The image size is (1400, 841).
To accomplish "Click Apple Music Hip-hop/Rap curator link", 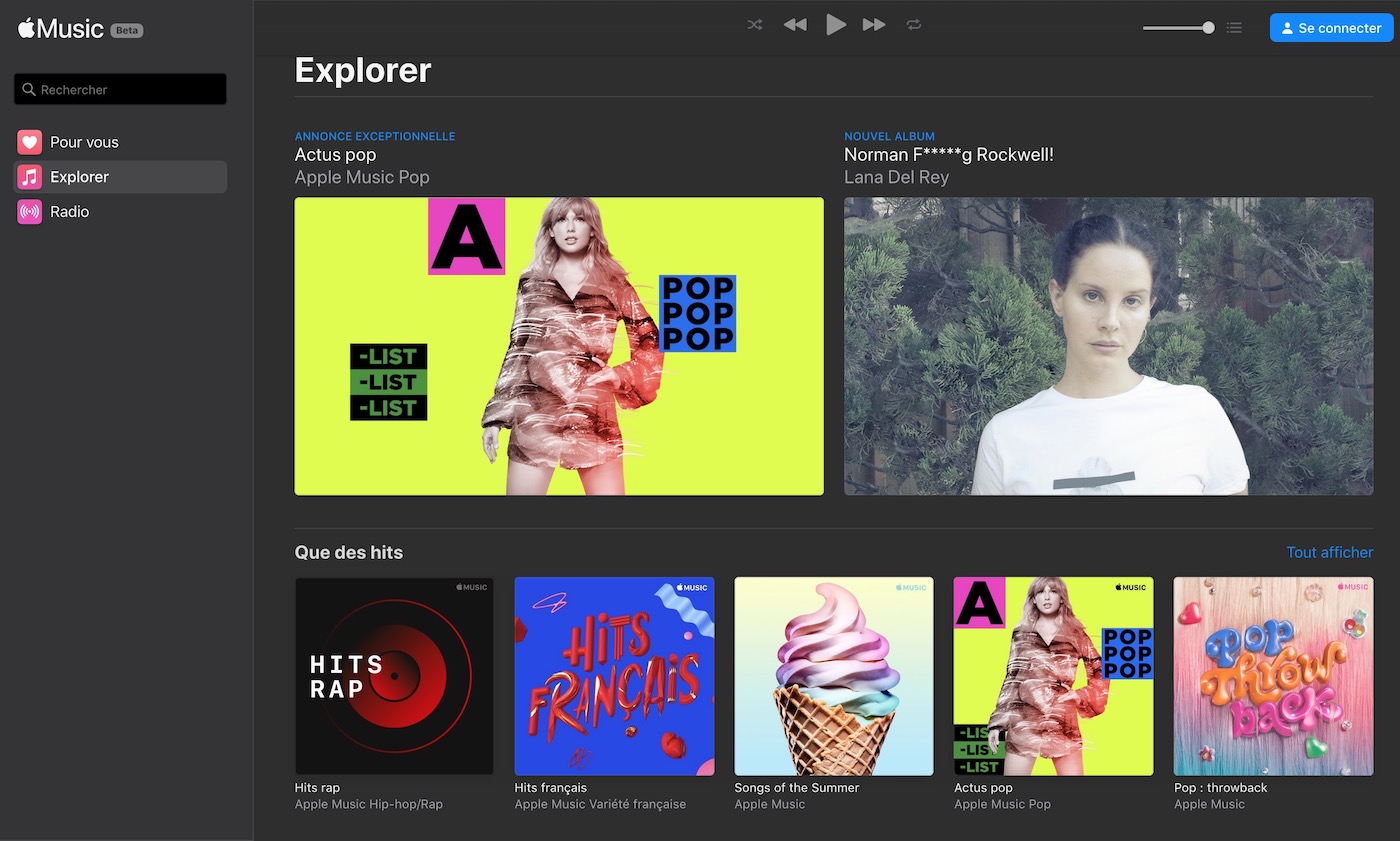I will tap(369, 804).
